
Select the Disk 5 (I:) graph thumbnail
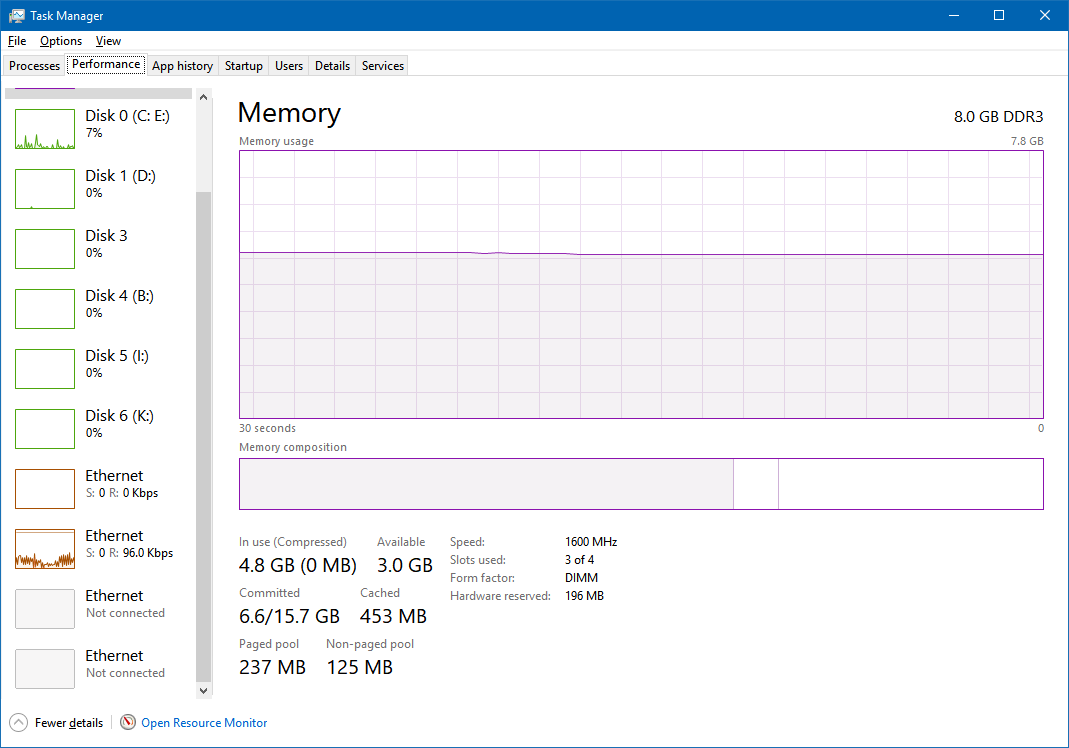click(45, 369)
